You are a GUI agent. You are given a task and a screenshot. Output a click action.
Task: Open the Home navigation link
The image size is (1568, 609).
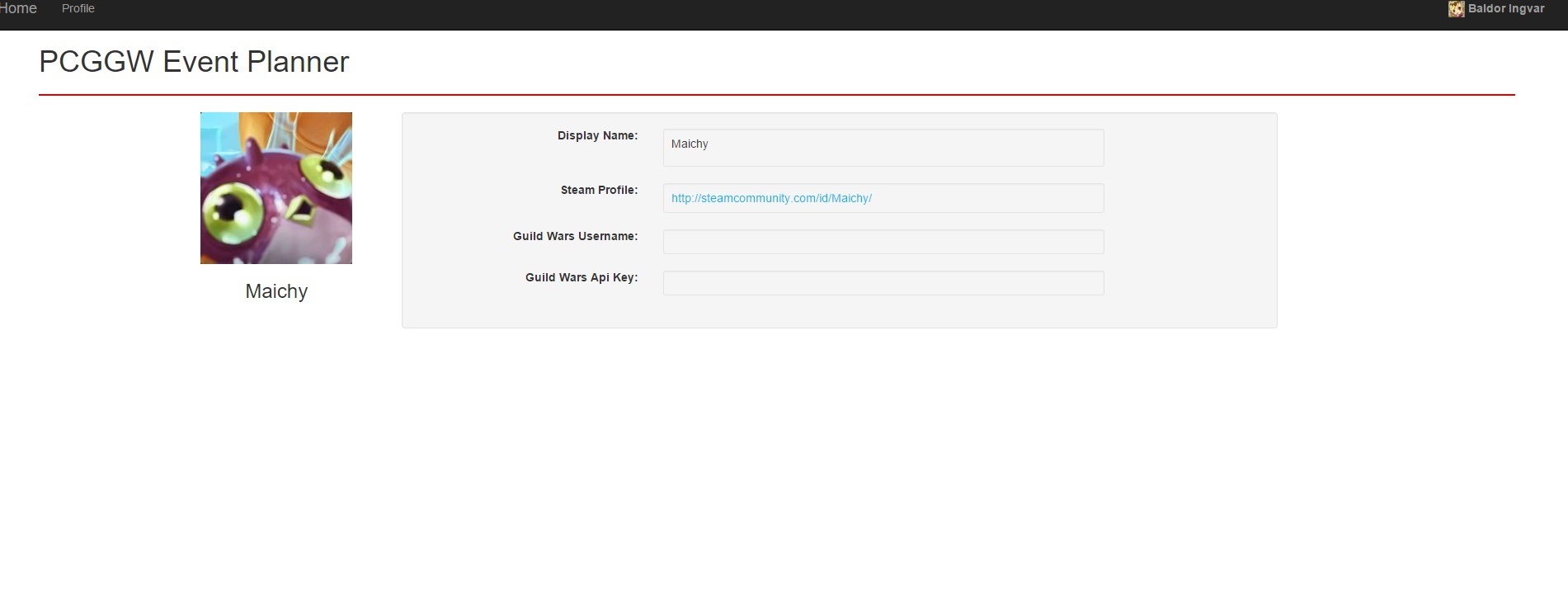(18, 8)
